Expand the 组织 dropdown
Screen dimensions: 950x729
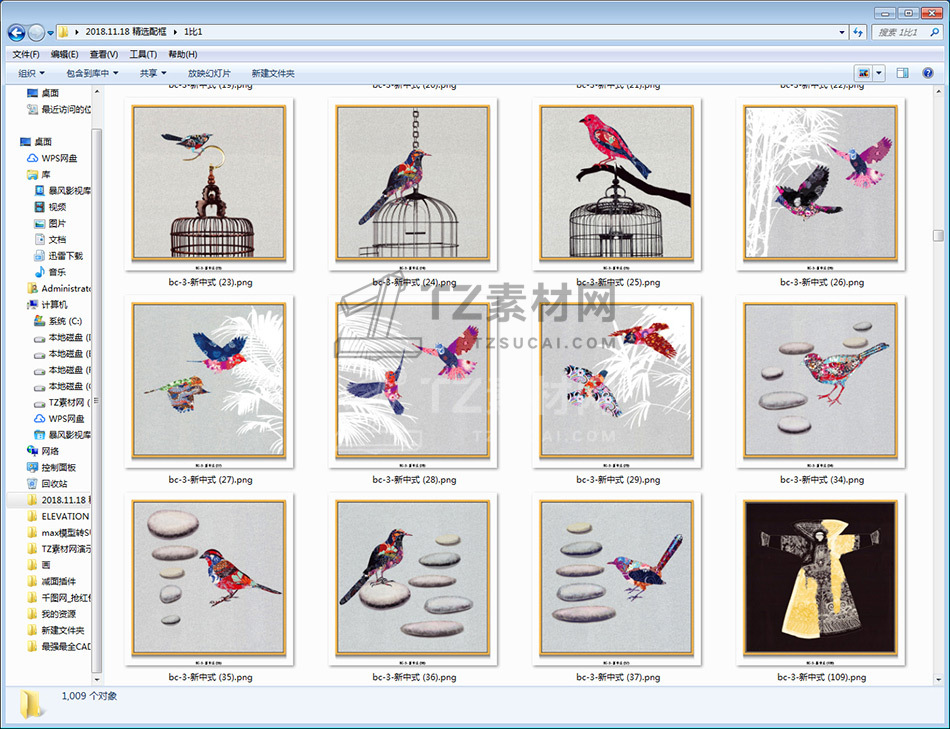[31, 73]
